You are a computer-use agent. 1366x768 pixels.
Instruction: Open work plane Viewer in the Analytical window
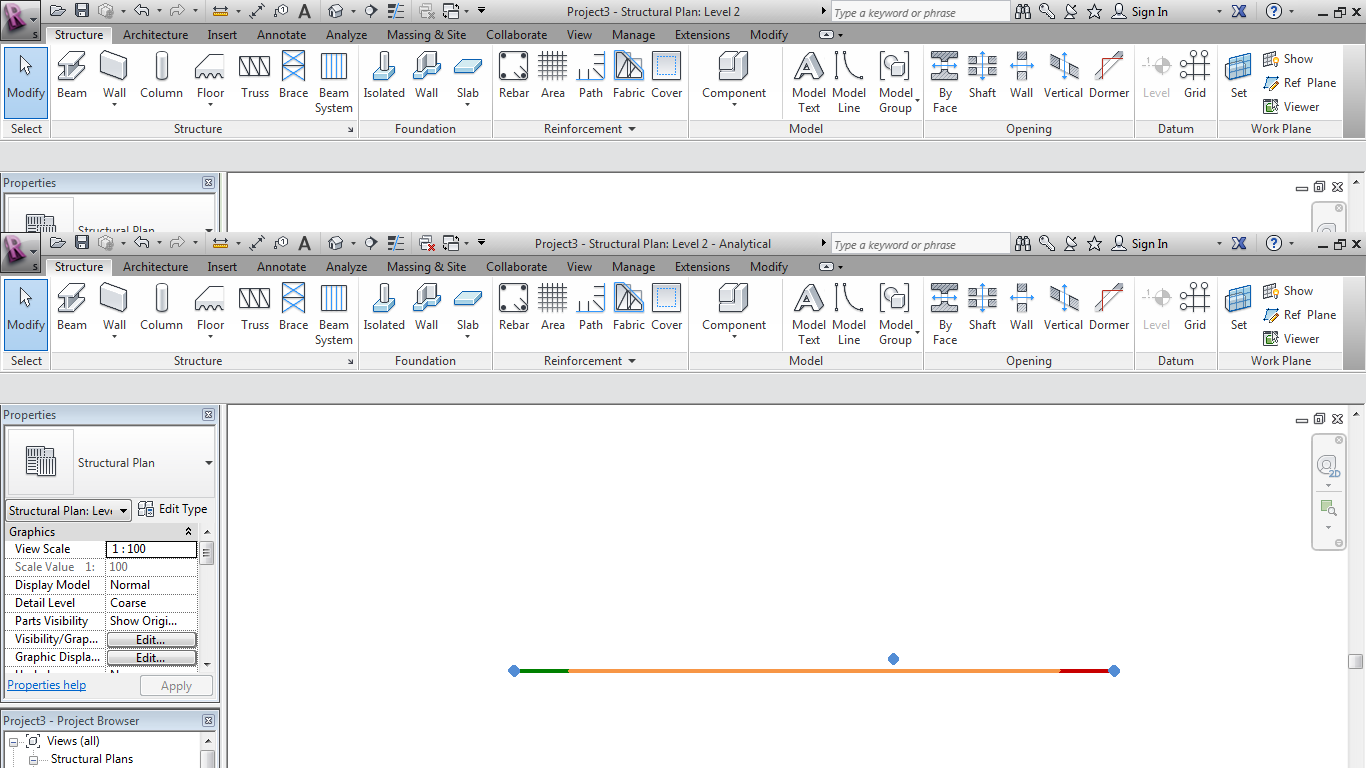point(1291,339)
